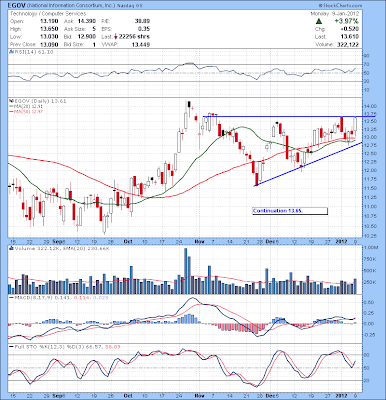The image size is (386, 400).
Task: Click the red down arrow beside Last shares
Action: pos(116,37)
